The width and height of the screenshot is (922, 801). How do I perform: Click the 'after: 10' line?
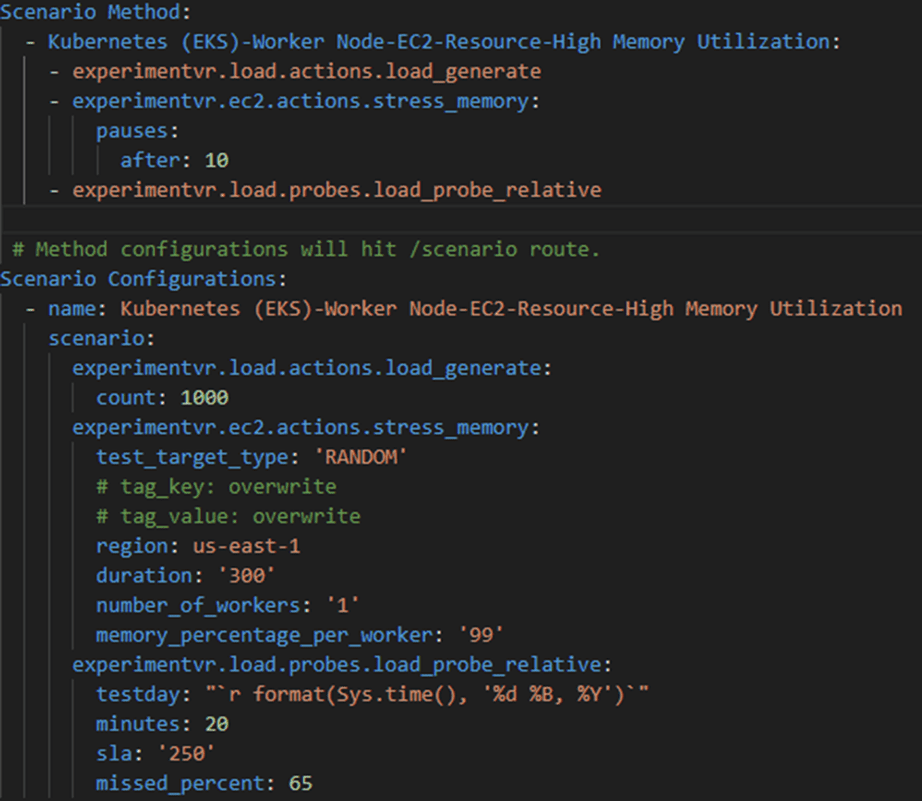point(174,161)
